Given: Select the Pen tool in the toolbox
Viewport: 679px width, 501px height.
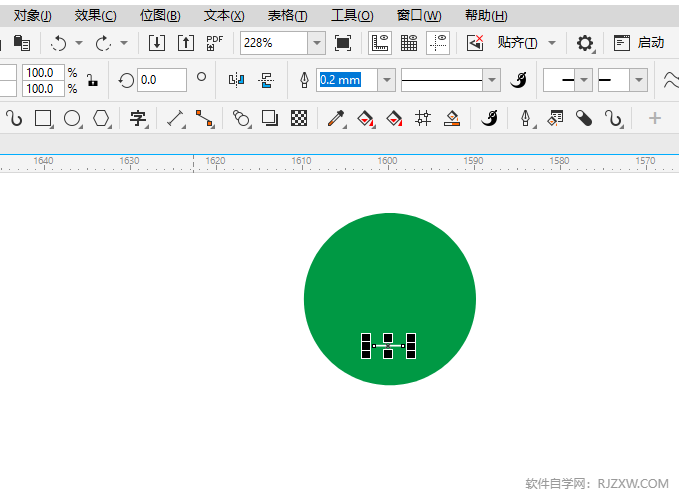Looking at the screenshot, I should click(x=527, y=118).
